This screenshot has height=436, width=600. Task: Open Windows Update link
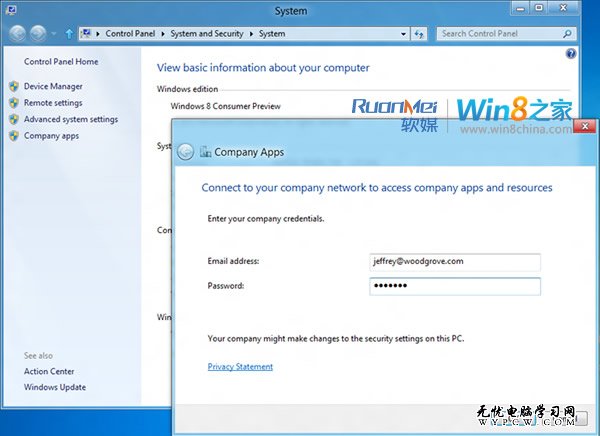pos(55,387)
